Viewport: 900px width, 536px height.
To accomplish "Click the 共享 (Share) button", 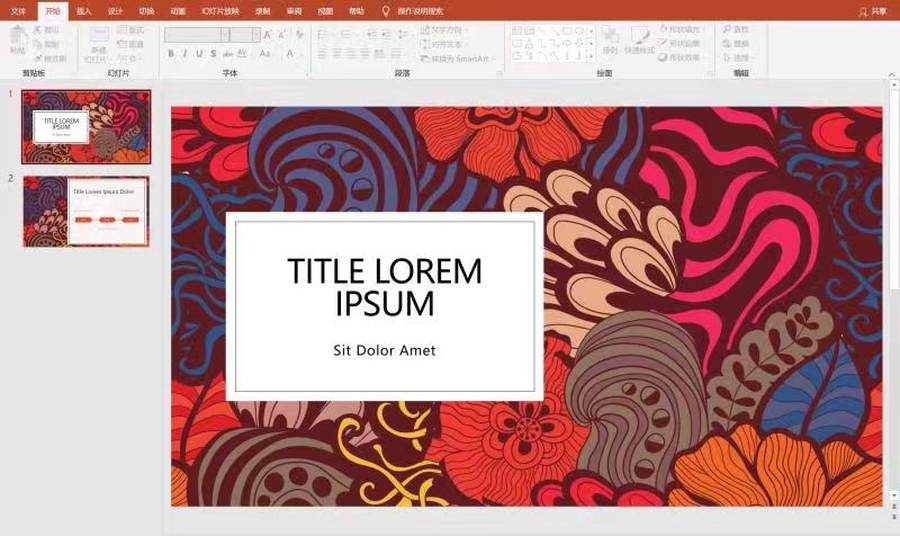I will click(x=872, y=11).
